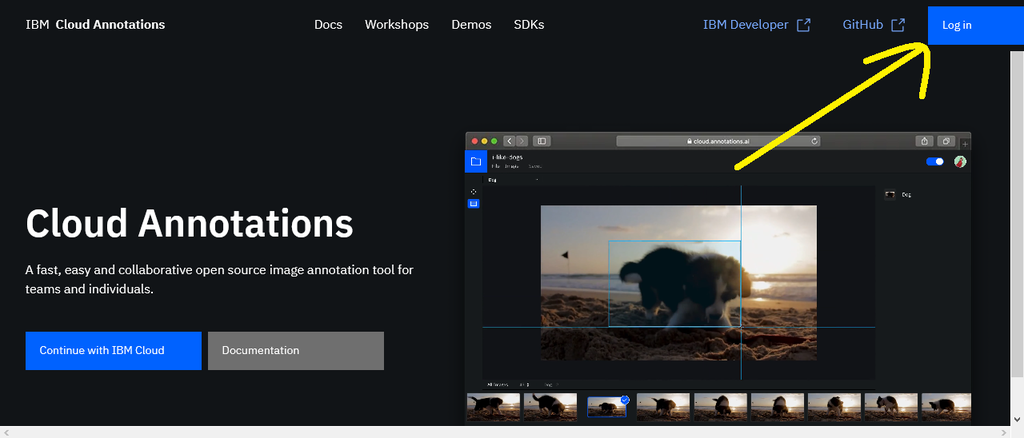Click the GitHub external link icon
The height and width of the screenshot is (438, 1024).
[x=898, y=25]
